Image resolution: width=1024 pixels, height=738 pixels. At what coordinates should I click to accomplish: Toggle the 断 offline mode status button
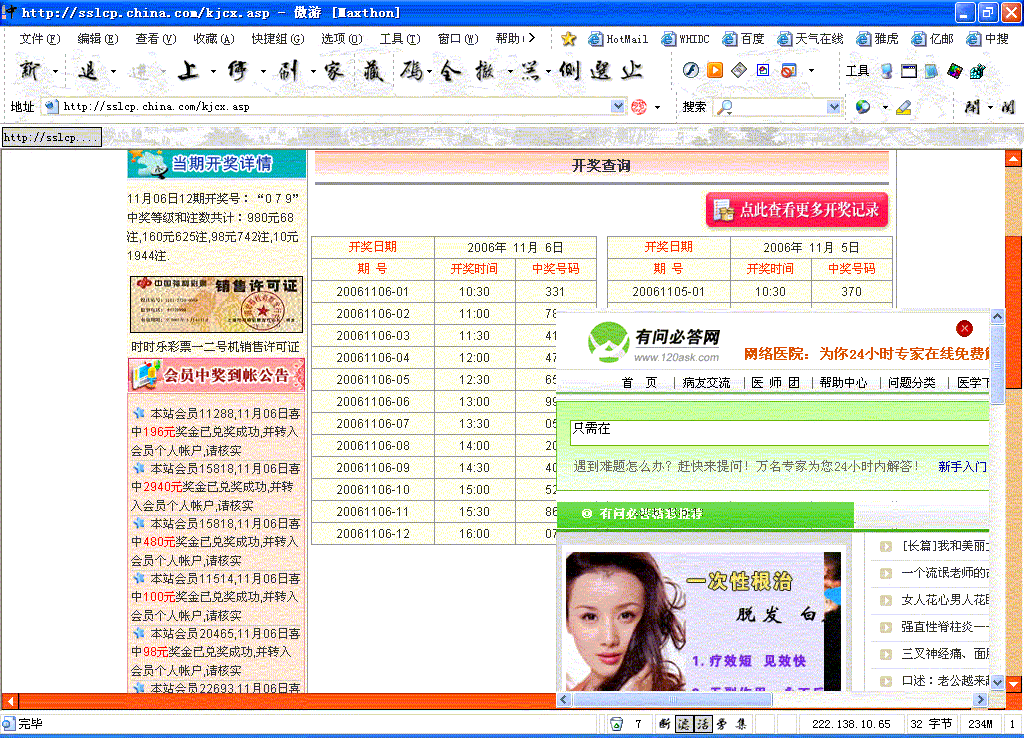[x=664, y=724]
